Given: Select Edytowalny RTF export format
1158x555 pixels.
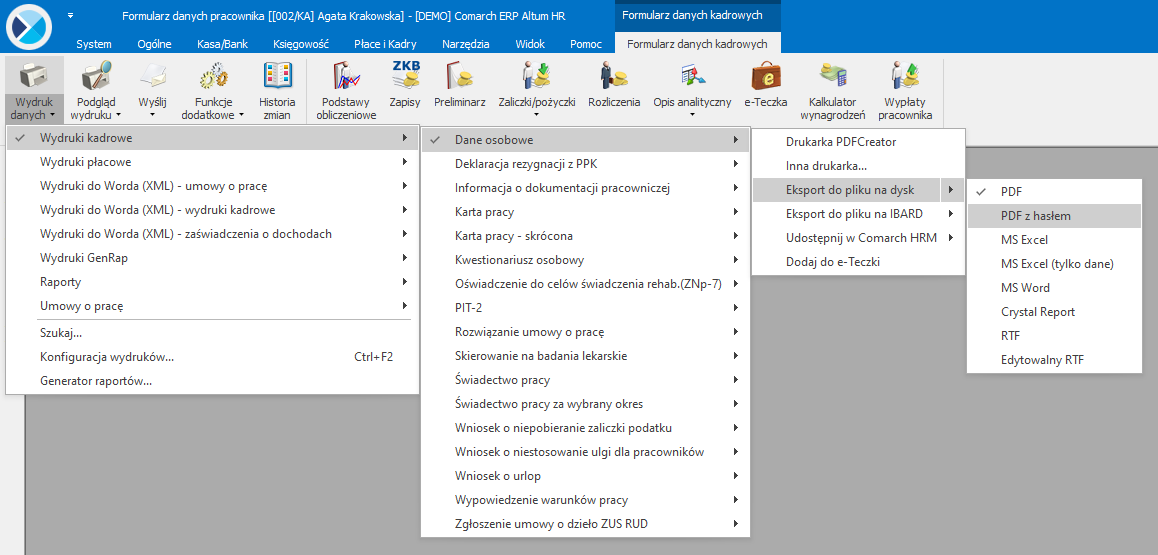Looking at the screenshot, I should coord(1055,360).
